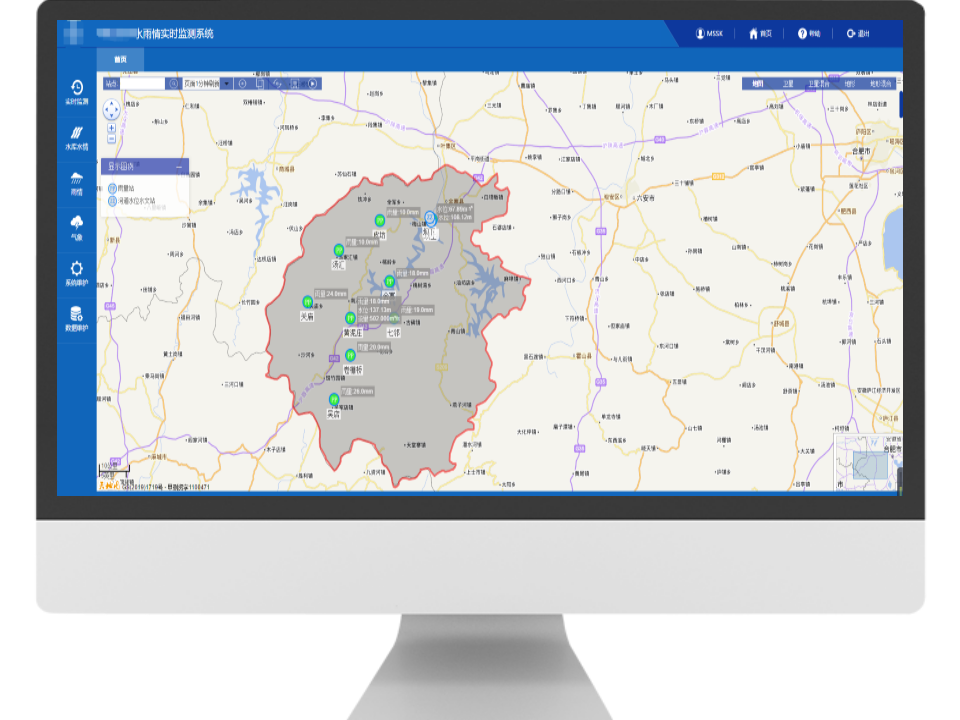This screenshot has width=960, height=720.
Task: Open 数据维护 data maintenance database icon
Action: (x=77, y=319)
